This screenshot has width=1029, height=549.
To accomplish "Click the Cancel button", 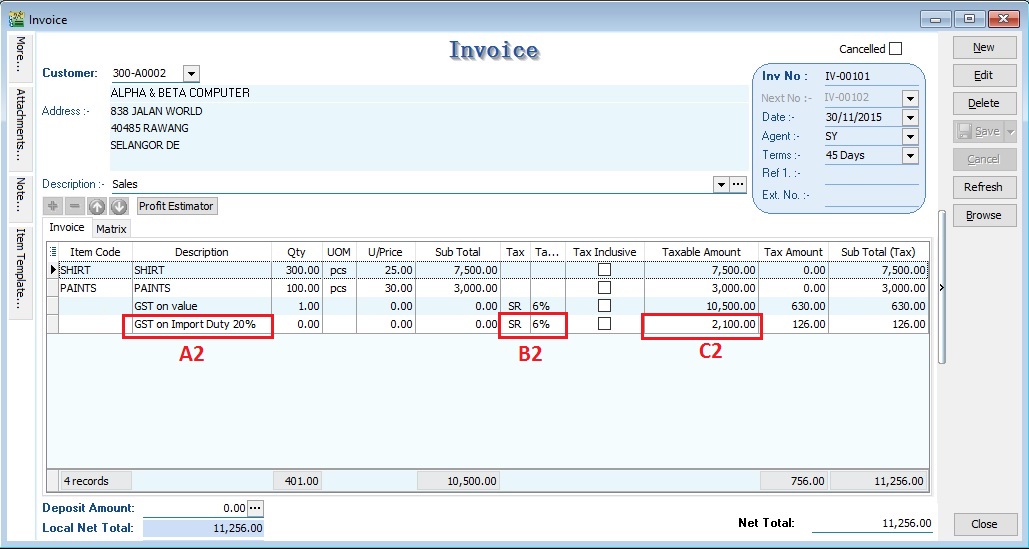I will (x=983, y=159).
